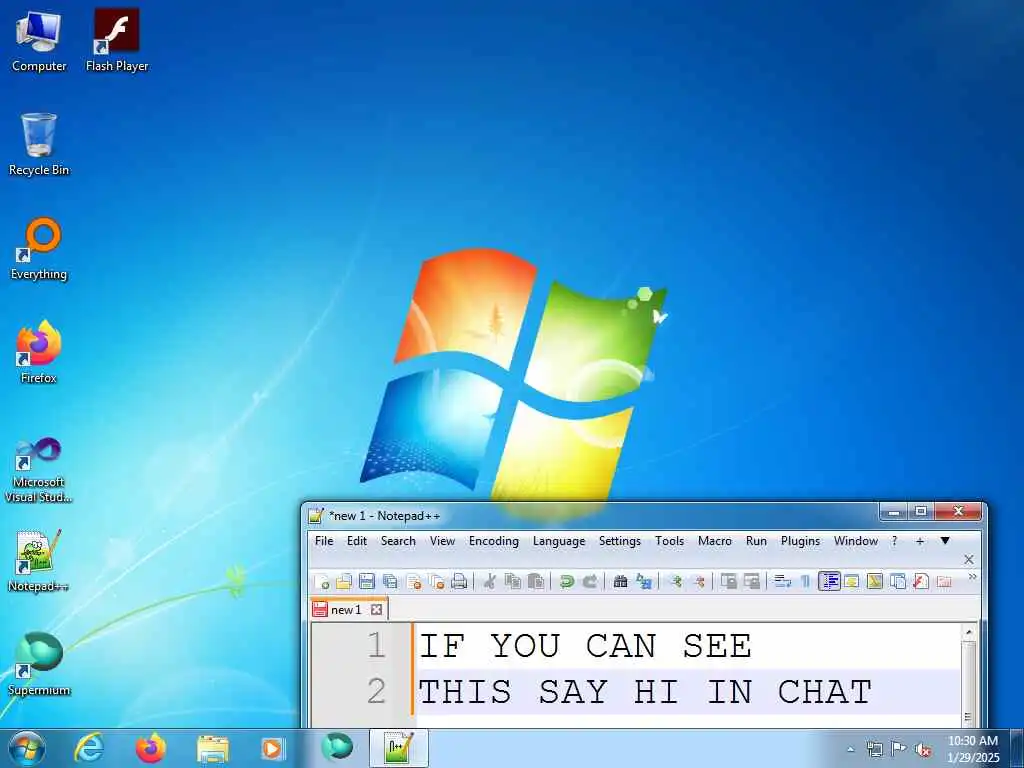Click line 2 text "THIS SAY HI IN CHAT"
The height and width of the screenshot is (768, 1024).
[645, 692]
